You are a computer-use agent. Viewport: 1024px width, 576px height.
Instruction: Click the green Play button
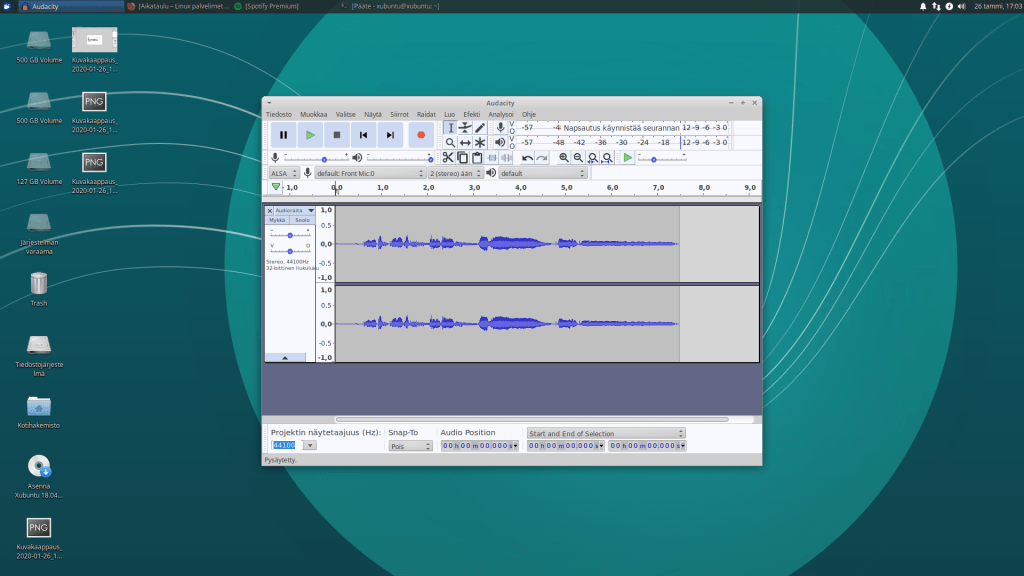click(310, 135)
